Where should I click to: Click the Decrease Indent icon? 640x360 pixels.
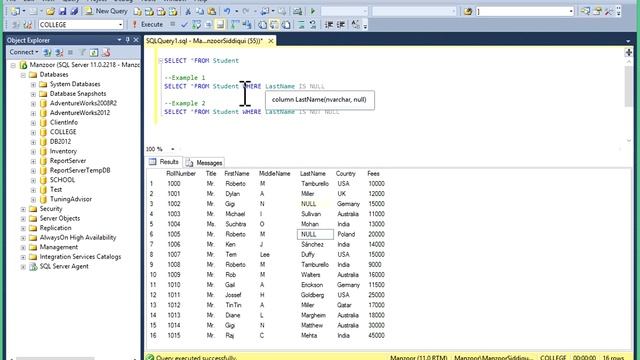pyautogui.click(x=329, y=25)
